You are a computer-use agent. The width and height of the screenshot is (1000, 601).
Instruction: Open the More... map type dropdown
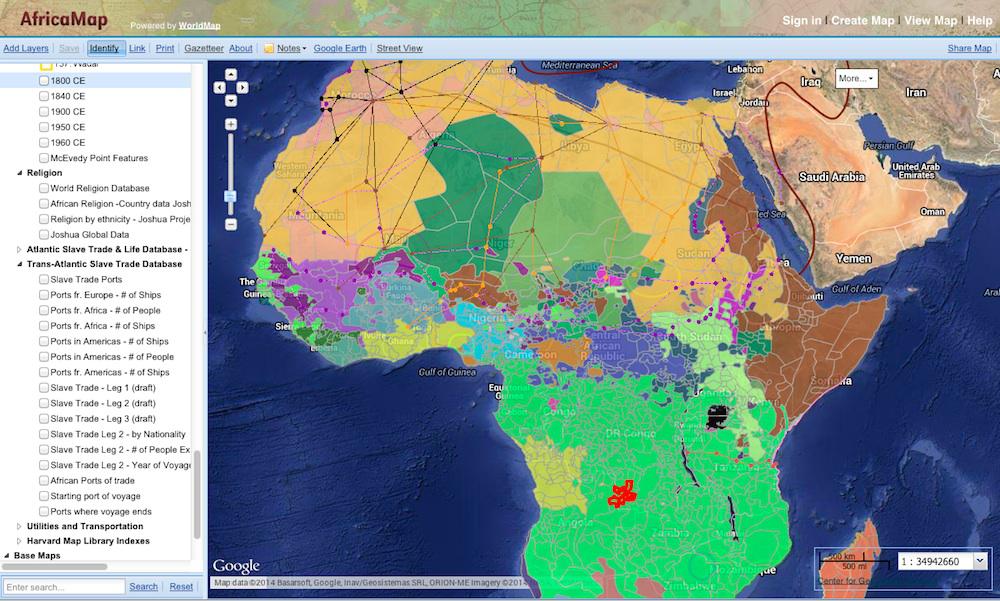(857, 78)
